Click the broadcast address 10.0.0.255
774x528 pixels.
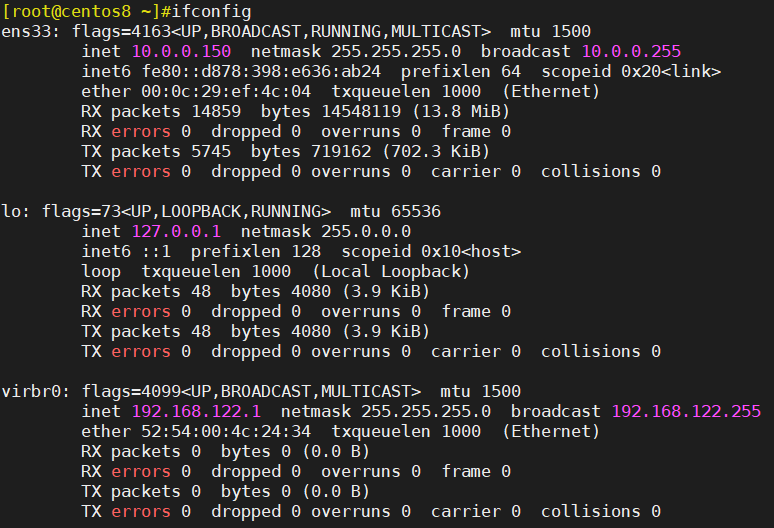[x=631, y=51]
